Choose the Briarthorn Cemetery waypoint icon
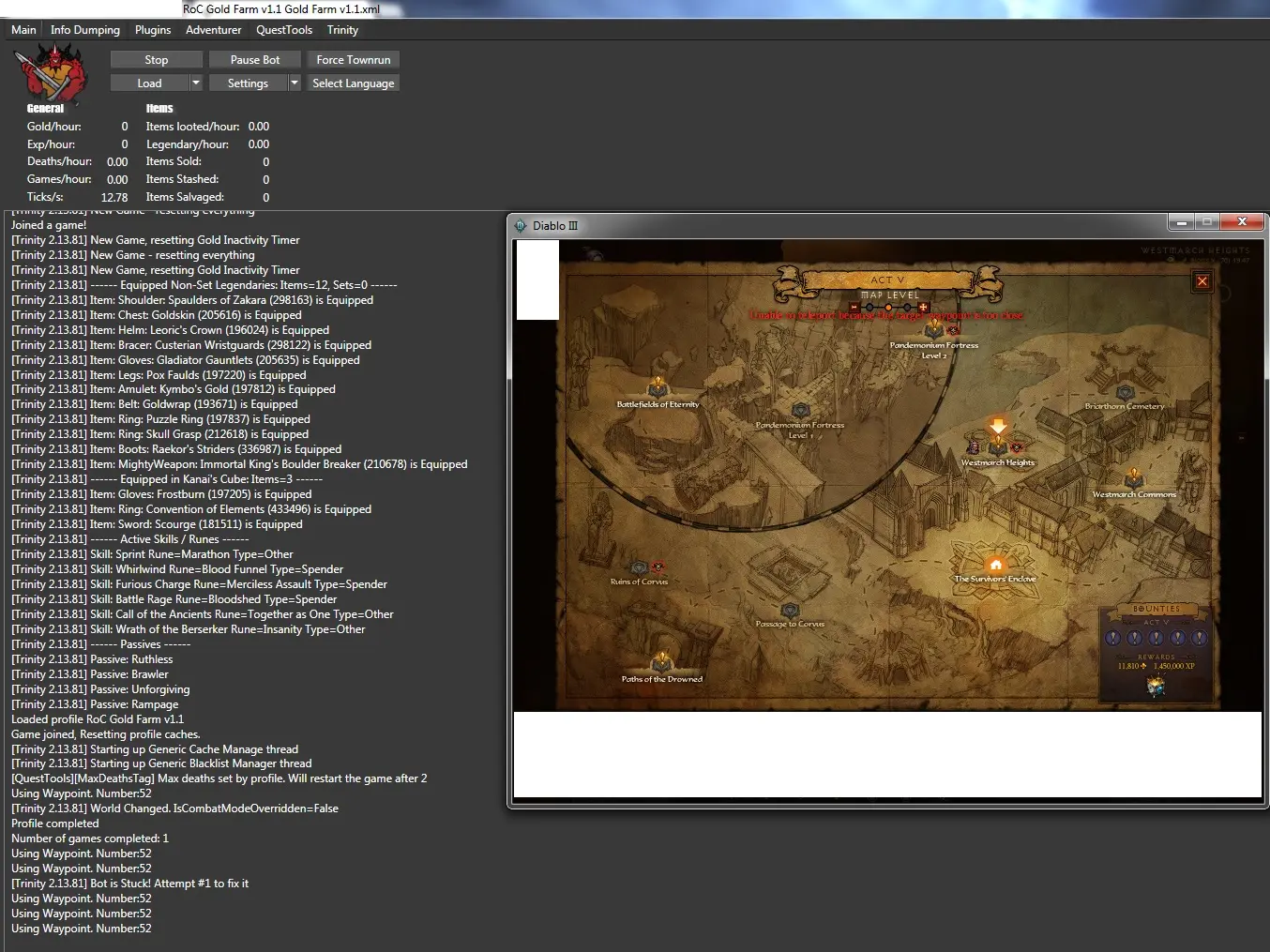 pyautogui.click(x=1125, y=392)
